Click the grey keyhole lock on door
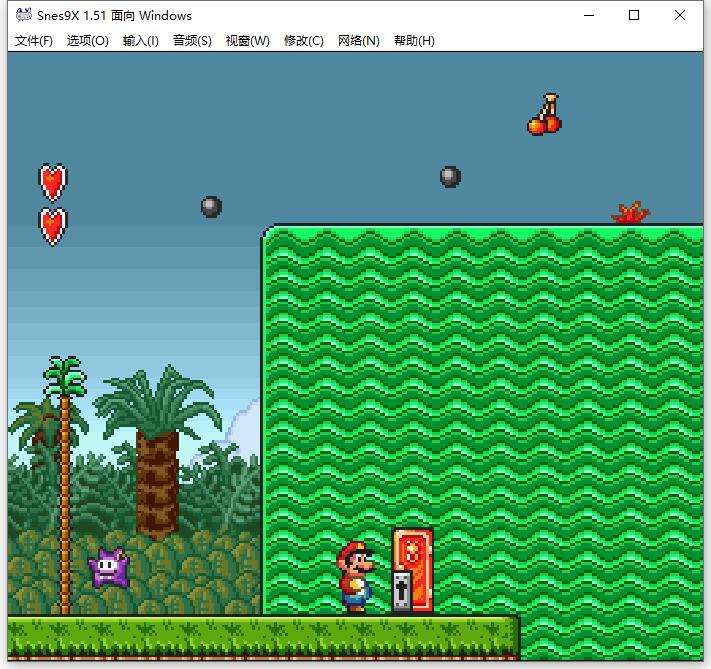711x669 pixels. [x=402, y=591]
